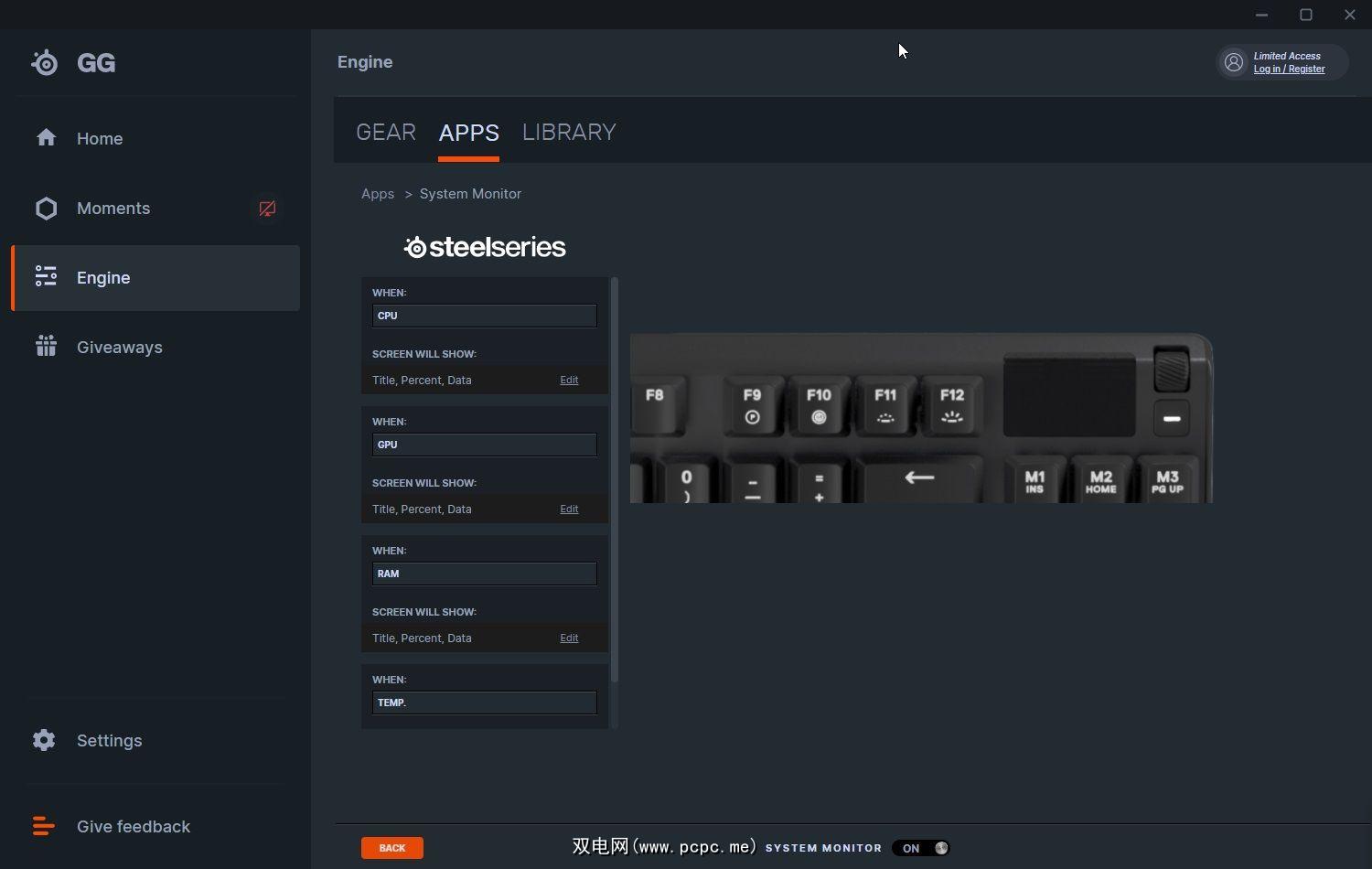Click the System Monitor breadcrumb text
1372x869 pixels.
point(470,194)
